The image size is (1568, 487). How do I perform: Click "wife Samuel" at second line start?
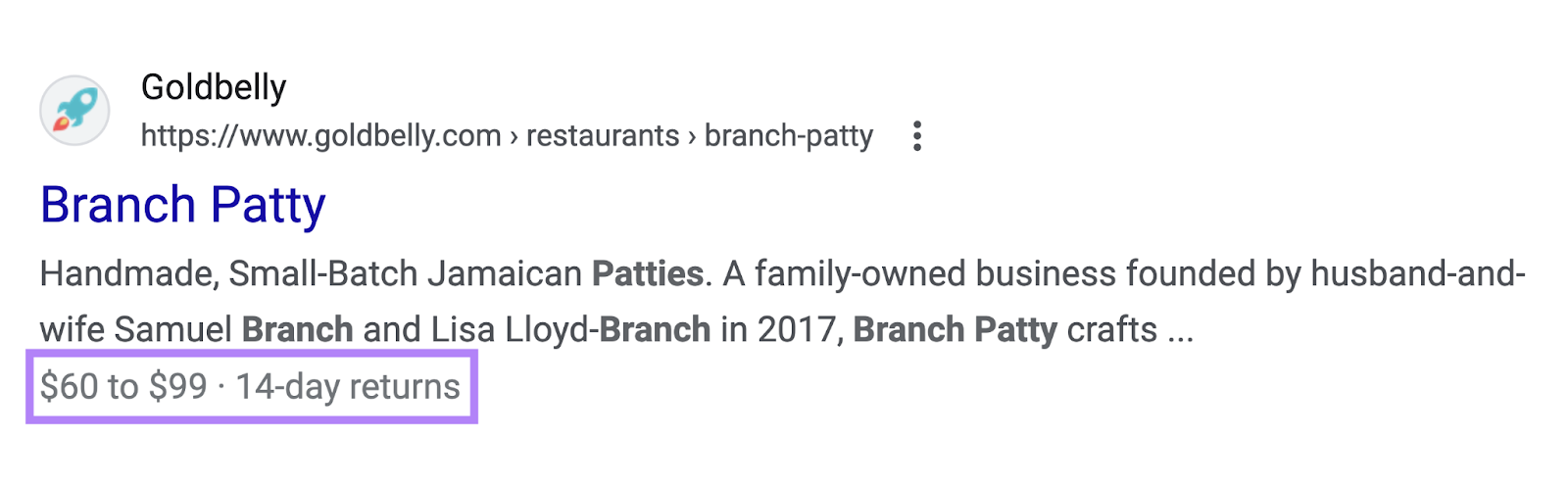[136, 329]
